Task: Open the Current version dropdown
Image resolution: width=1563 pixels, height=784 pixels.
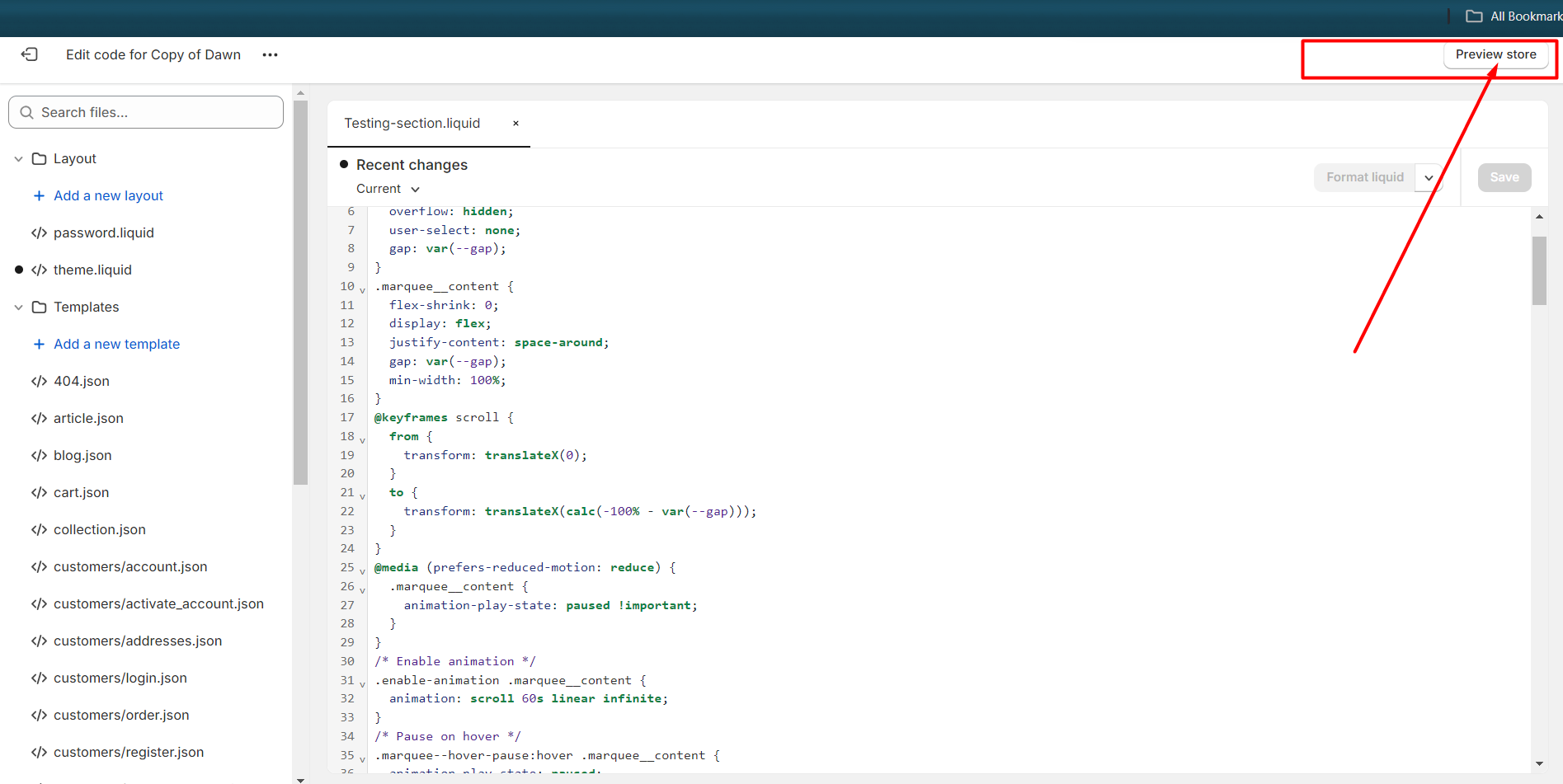Action: click(388, 189)
